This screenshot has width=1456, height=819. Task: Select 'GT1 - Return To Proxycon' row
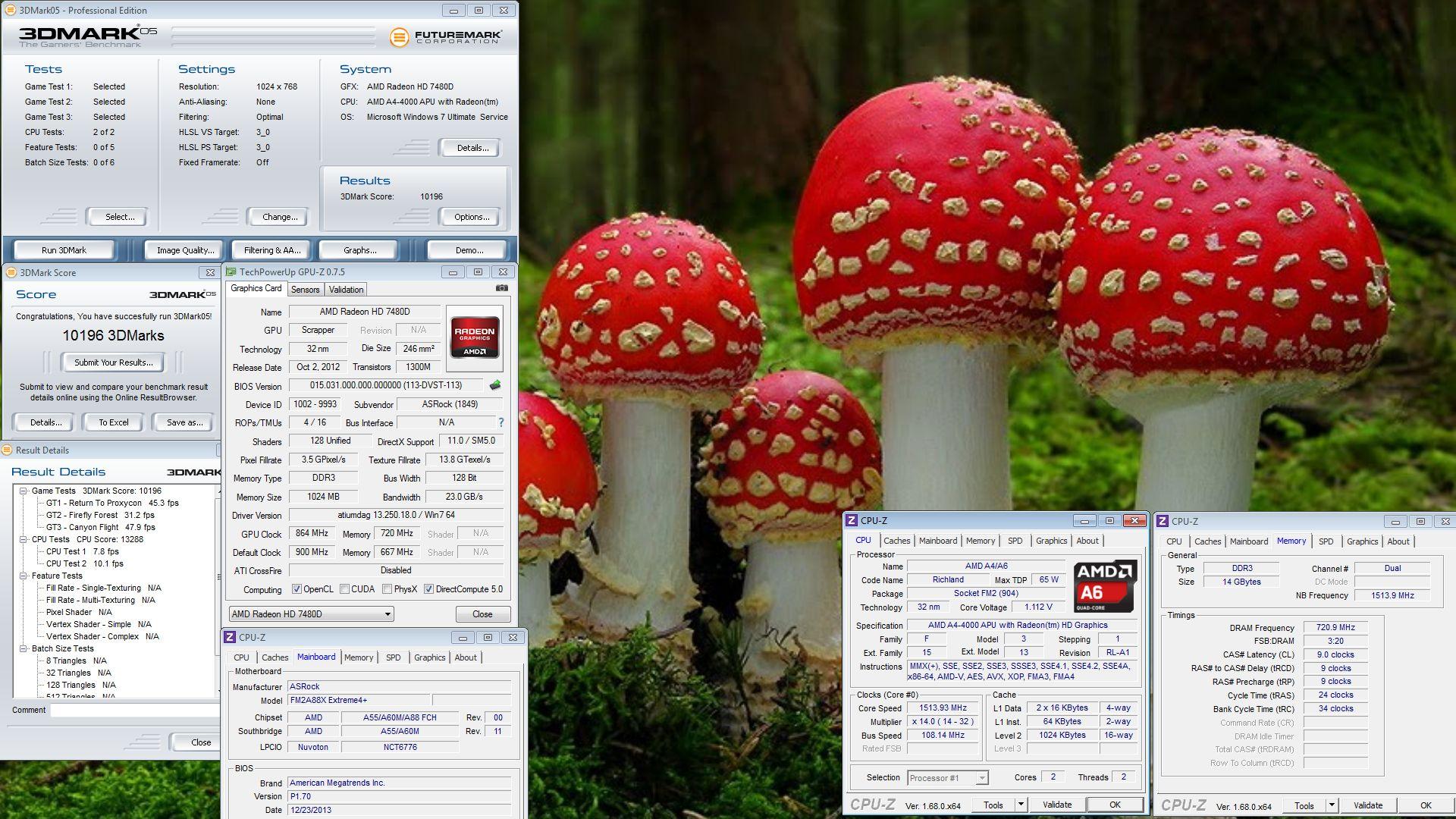(112, 503)
